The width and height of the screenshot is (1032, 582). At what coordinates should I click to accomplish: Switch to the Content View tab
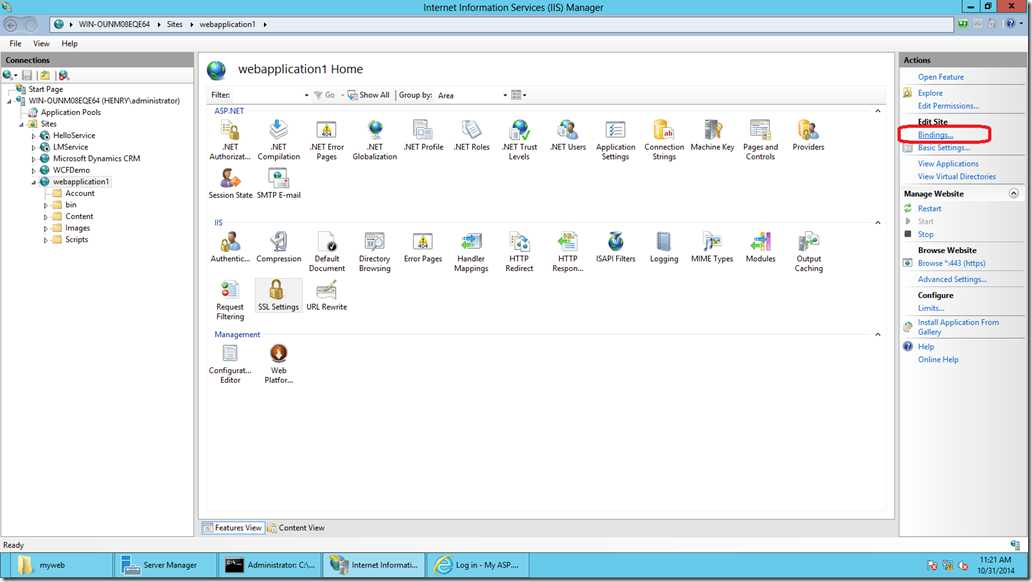pyautogui.click(x=296, y=528)
